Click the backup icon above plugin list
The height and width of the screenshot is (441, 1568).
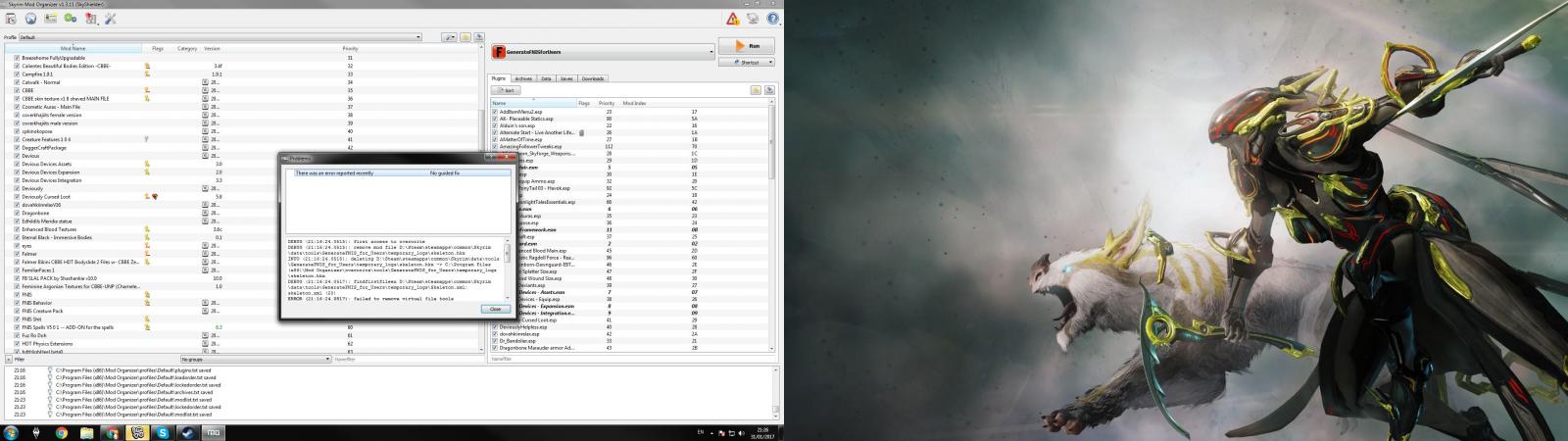(x=769, y=90)
